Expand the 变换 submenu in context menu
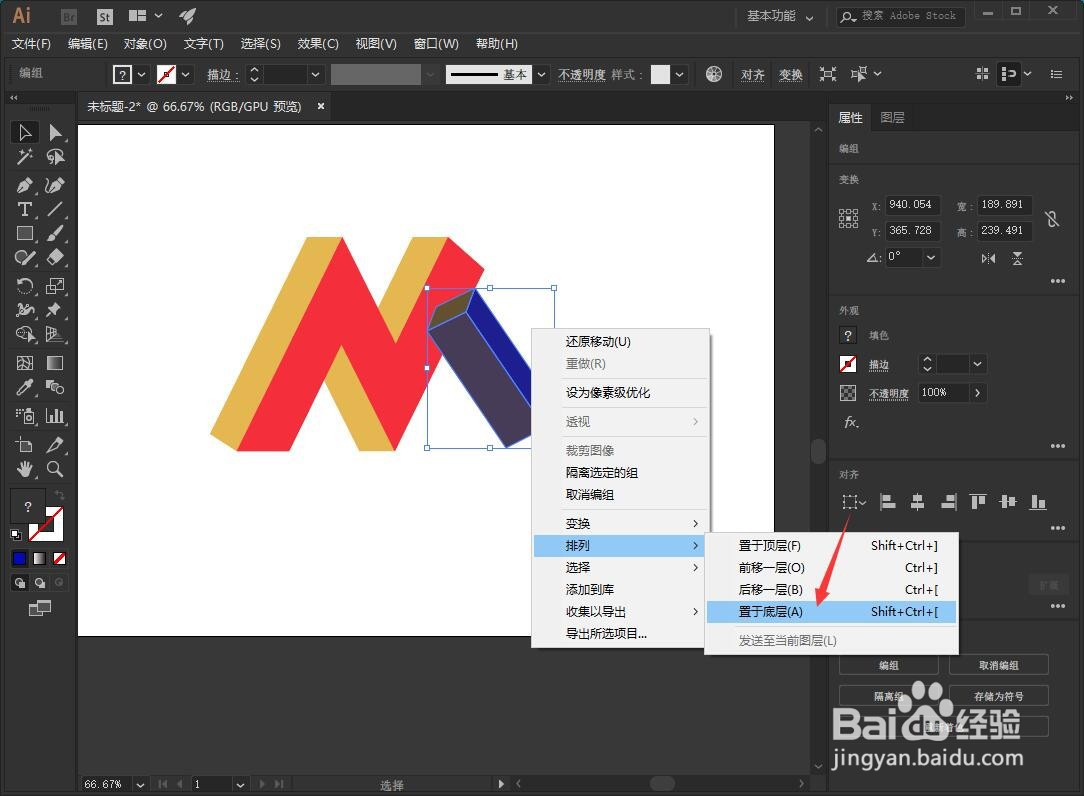 click(x=621, y=524)
